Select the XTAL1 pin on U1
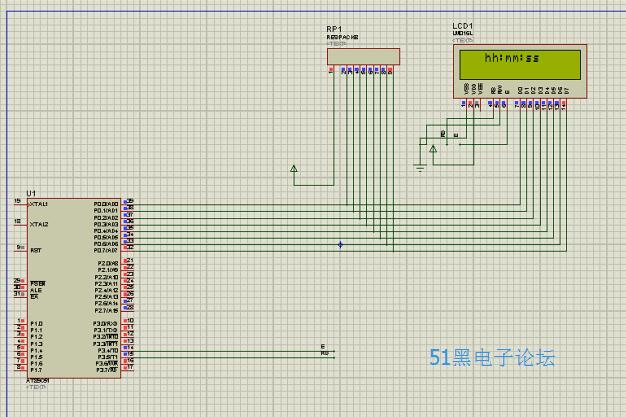The image size is (626, 417). pyautogui.click(x=39, y=204)
